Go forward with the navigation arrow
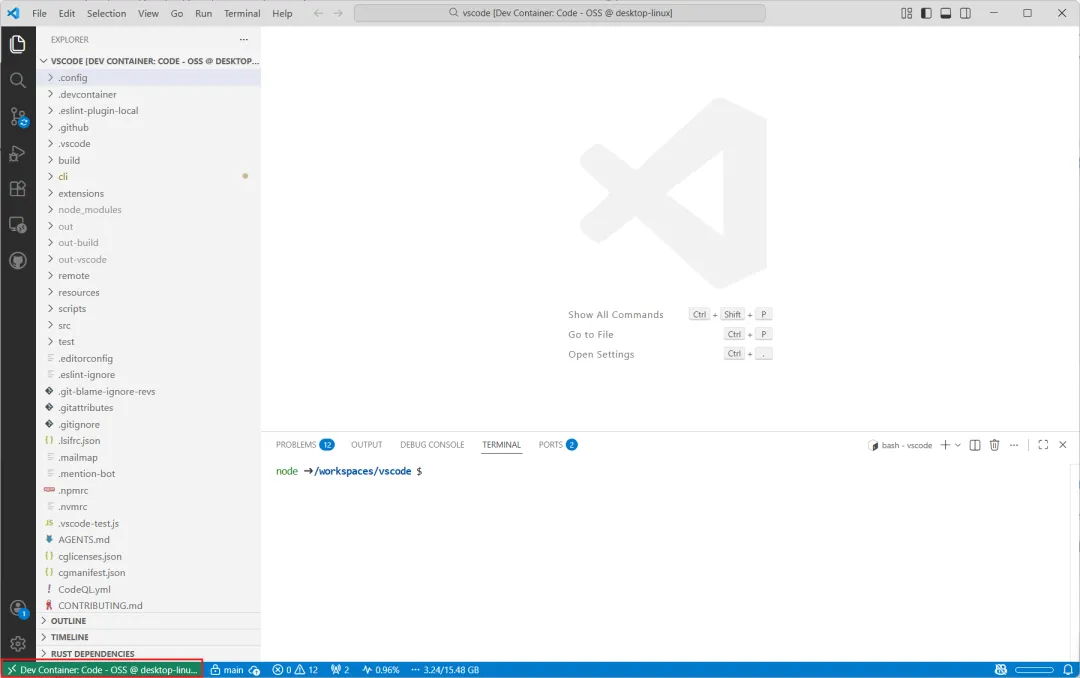1080x678 pixels. (x=338, y=13)
